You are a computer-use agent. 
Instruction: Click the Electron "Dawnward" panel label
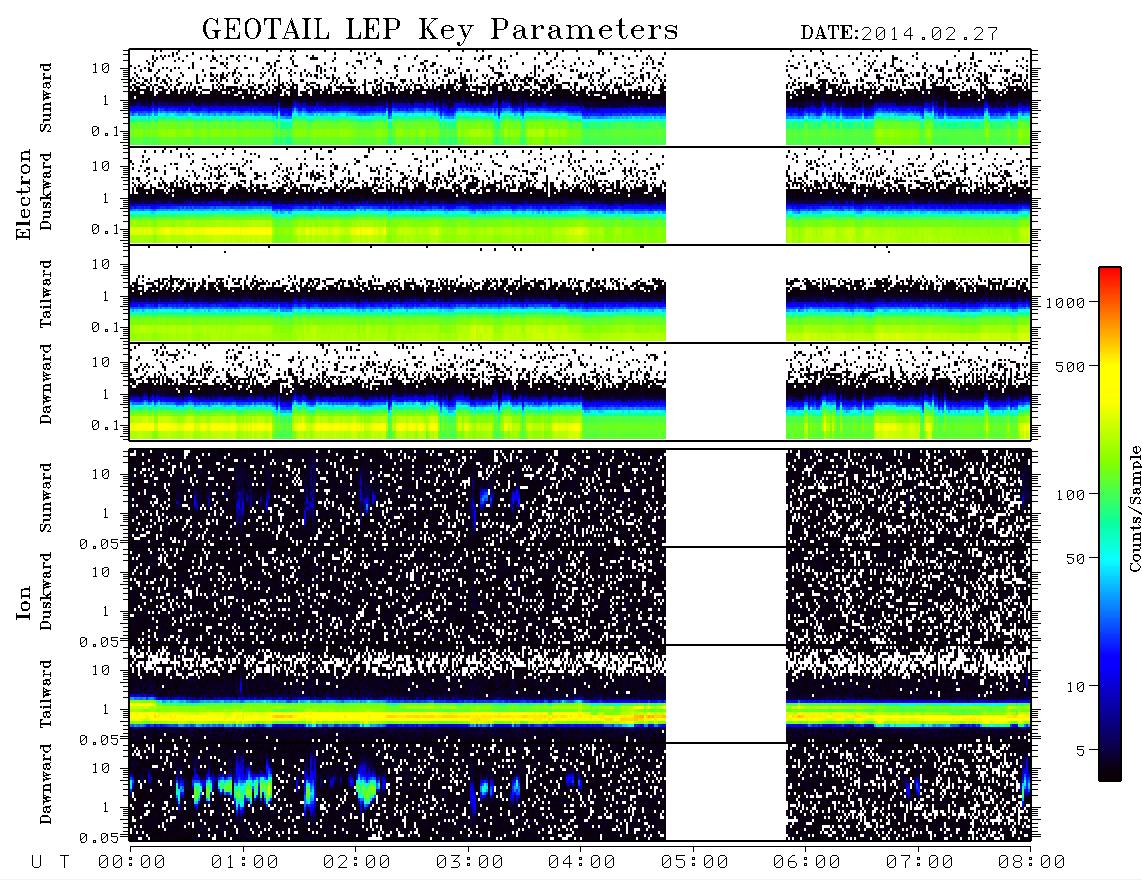(x=46, y=384)
